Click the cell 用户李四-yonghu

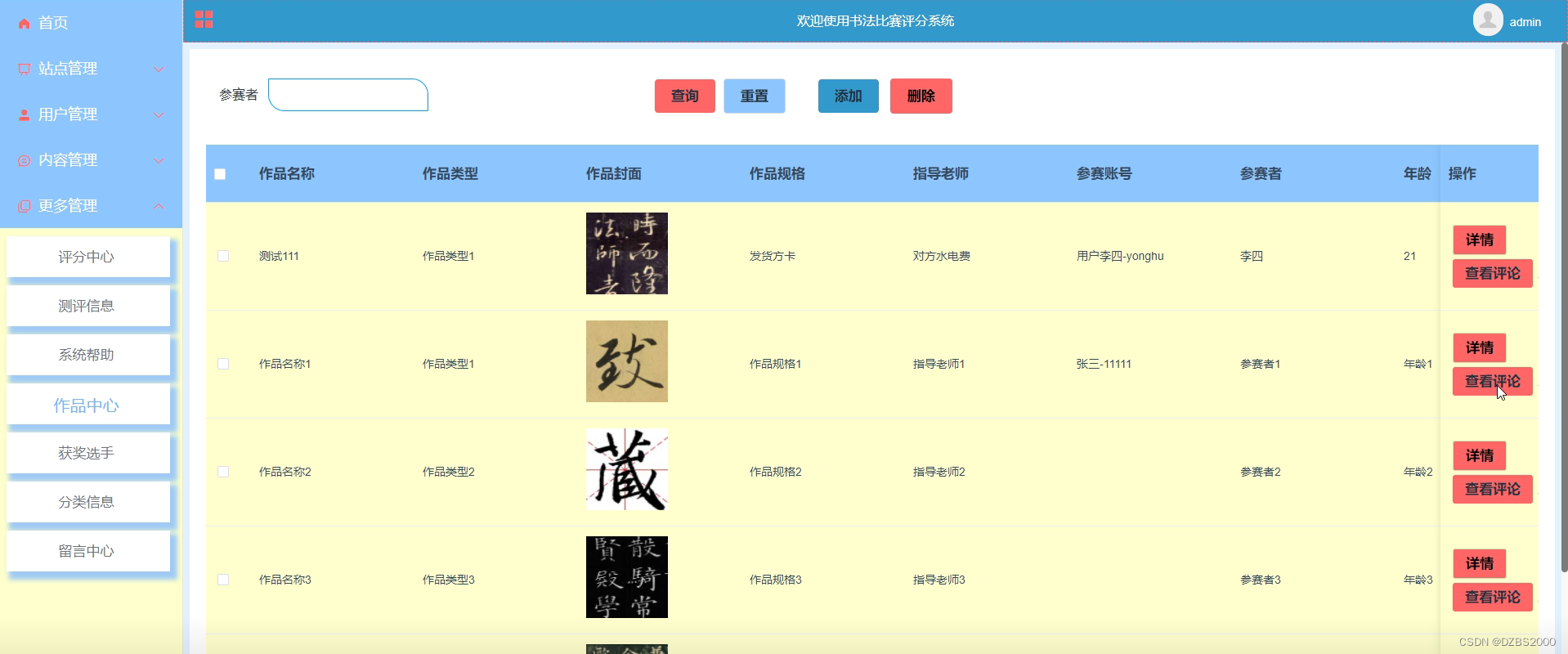pyautogui.click(x=1120, y=256)
